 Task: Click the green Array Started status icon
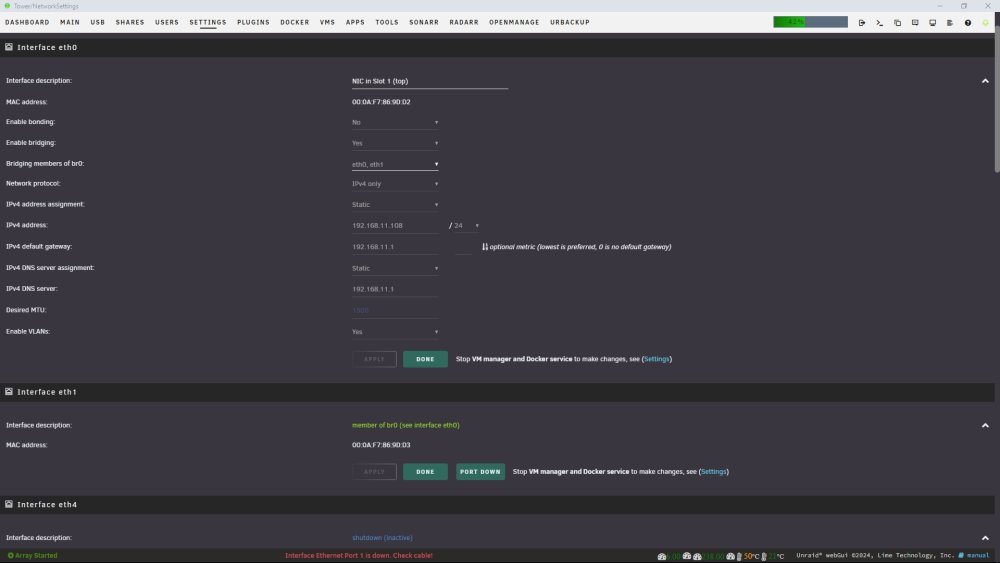(x=10, y=555)
